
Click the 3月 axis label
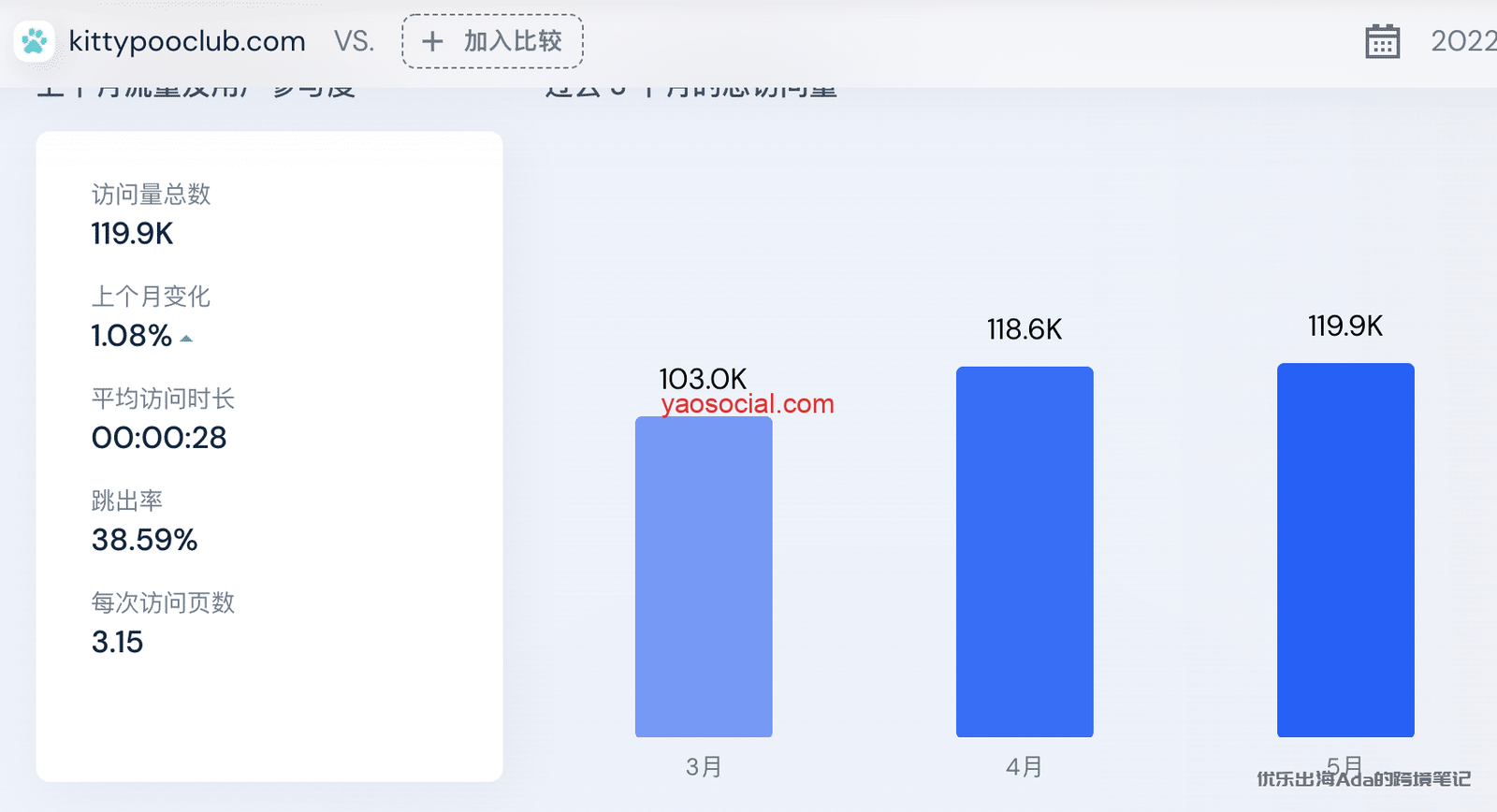[704, 767]
